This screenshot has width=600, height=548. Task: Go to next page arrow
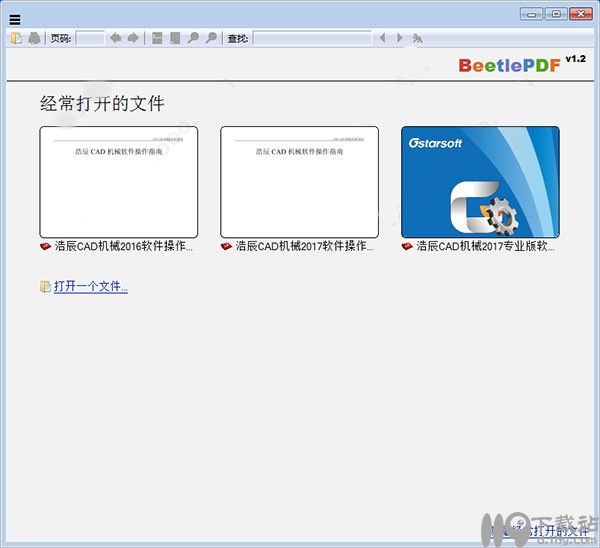click(133, 38)
